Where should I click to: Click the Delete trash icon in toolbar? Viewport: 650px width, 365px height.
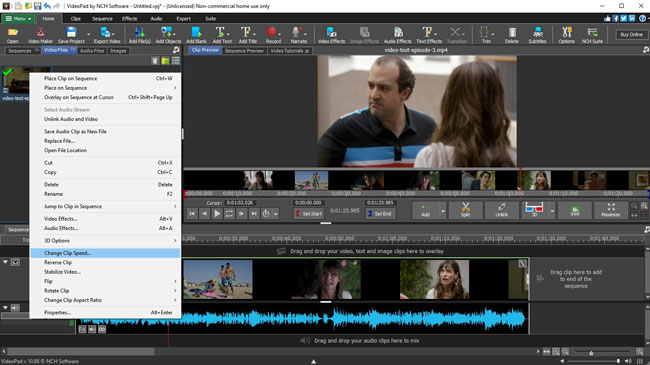[512, 35]
